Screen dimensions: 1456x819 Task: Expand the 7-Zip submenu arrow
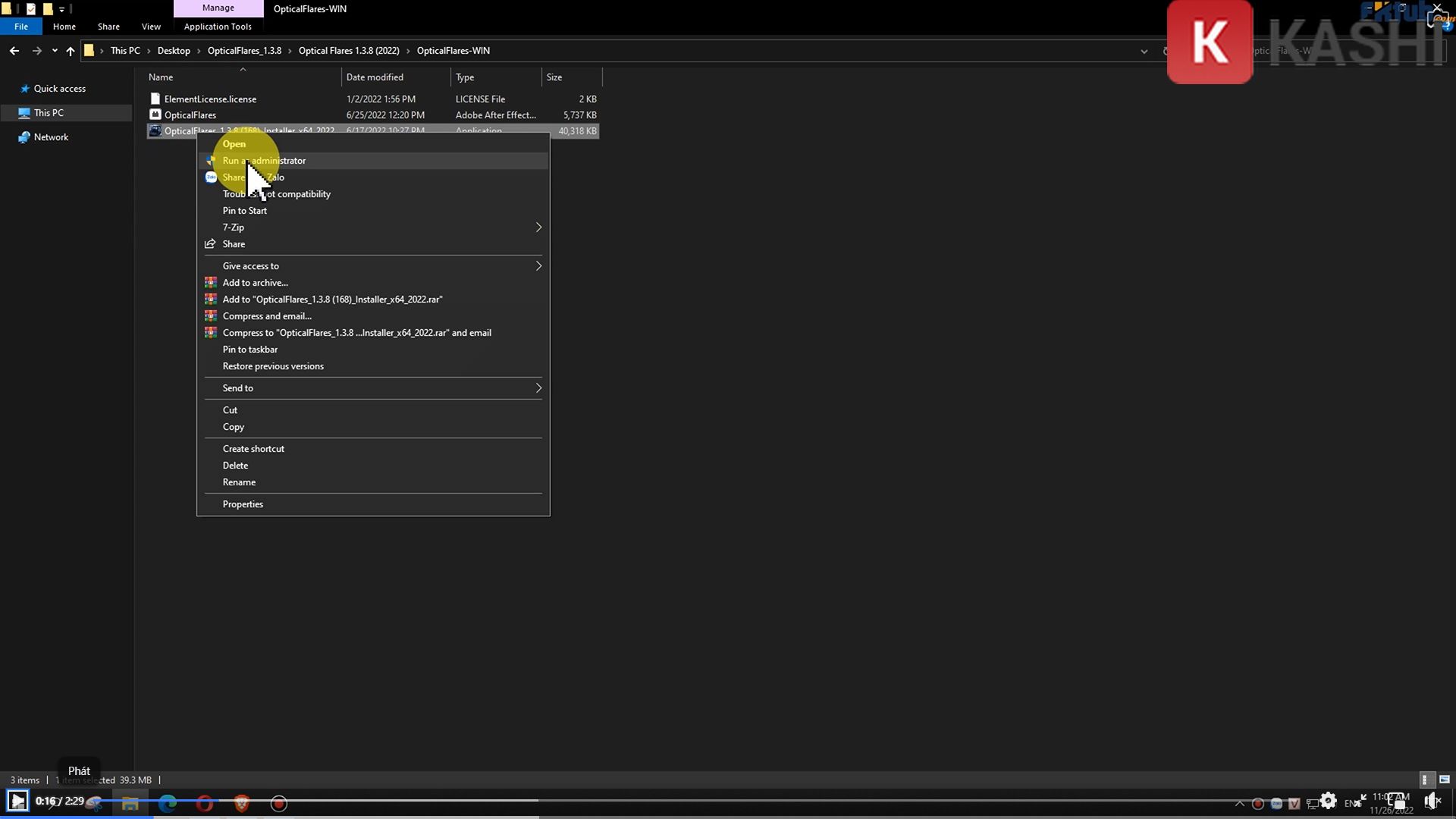click(538, 227)
